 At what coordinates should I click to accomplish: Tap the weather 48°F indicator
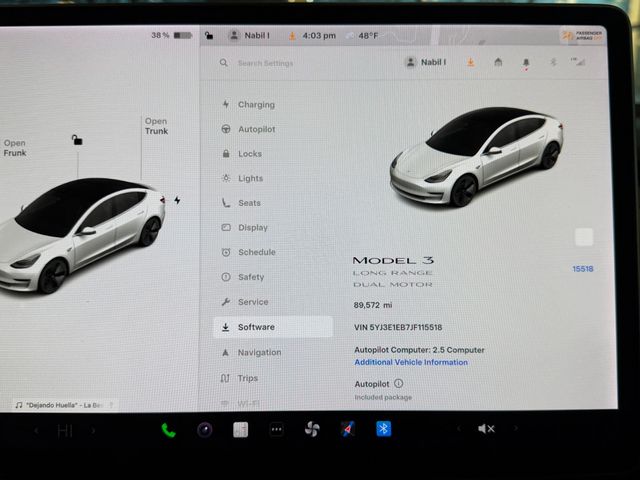[362, 36]
